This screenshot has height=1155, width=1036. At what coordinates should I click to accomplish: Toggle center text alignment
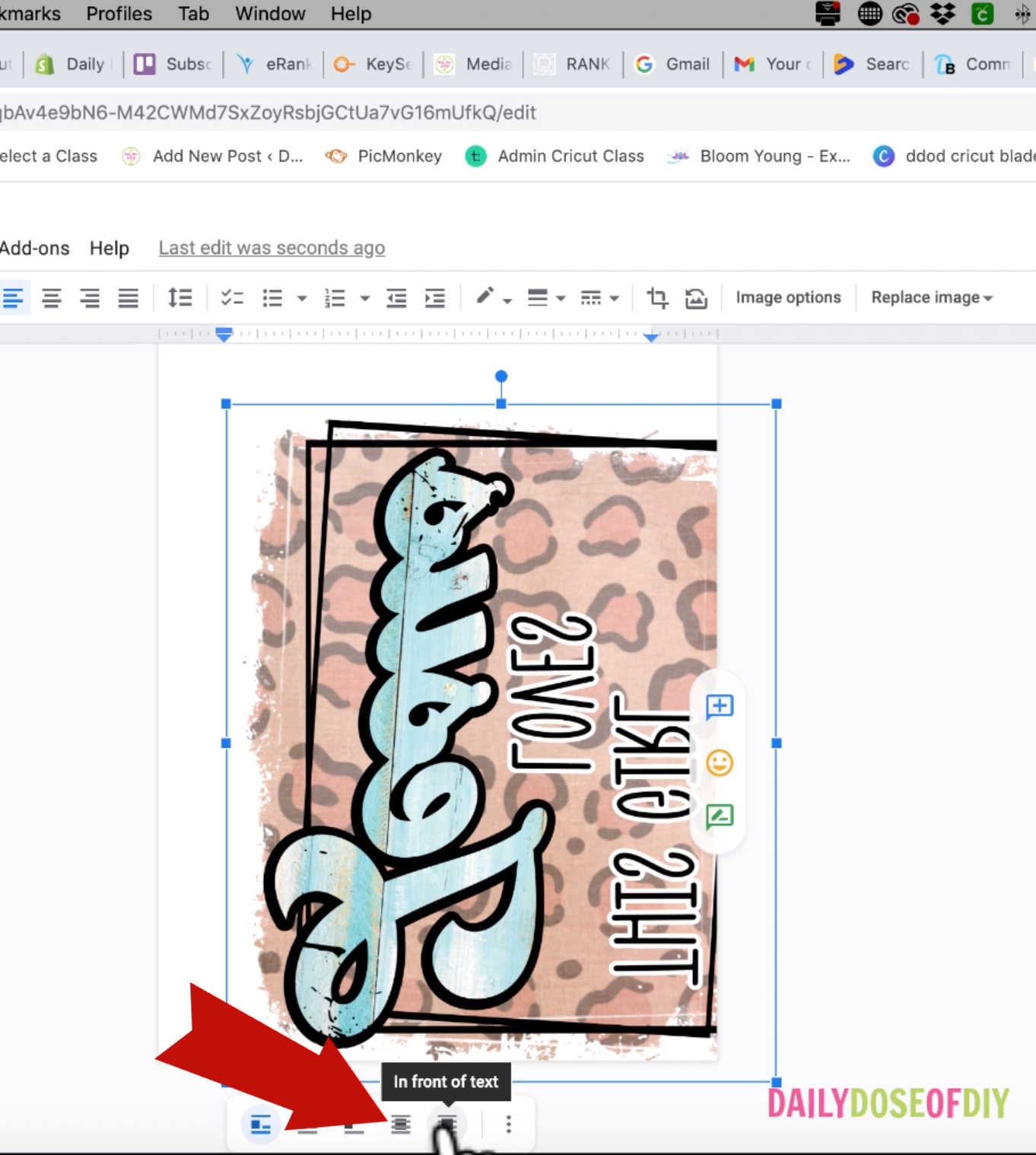(x=52, y=297)
